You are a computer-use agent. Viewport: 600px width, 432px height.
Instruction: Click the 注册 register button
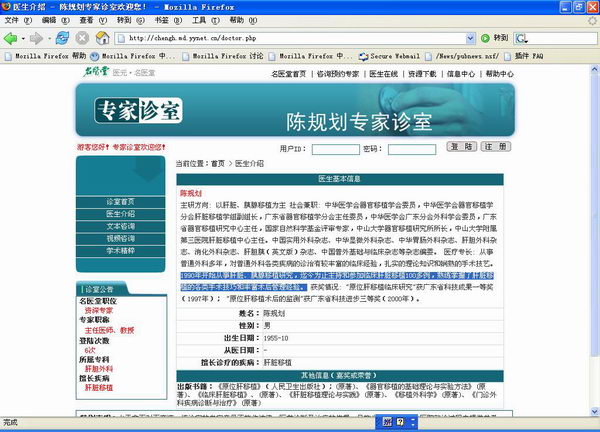tap(496, 147)
